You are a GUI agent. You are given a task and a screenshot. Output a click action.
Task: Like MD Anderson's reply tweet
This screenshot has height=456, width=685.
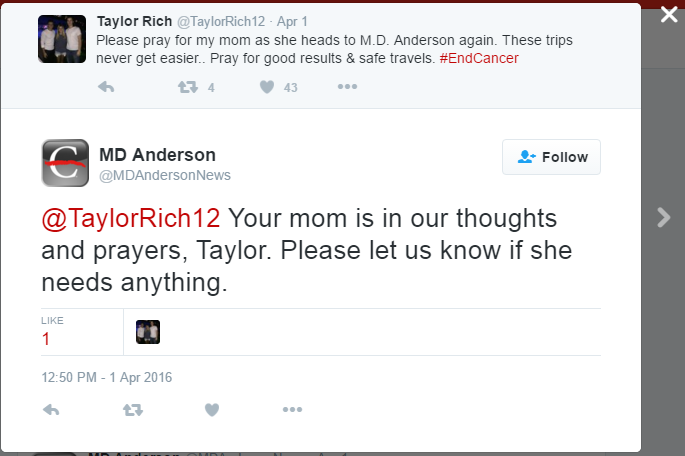click(212, 409)
